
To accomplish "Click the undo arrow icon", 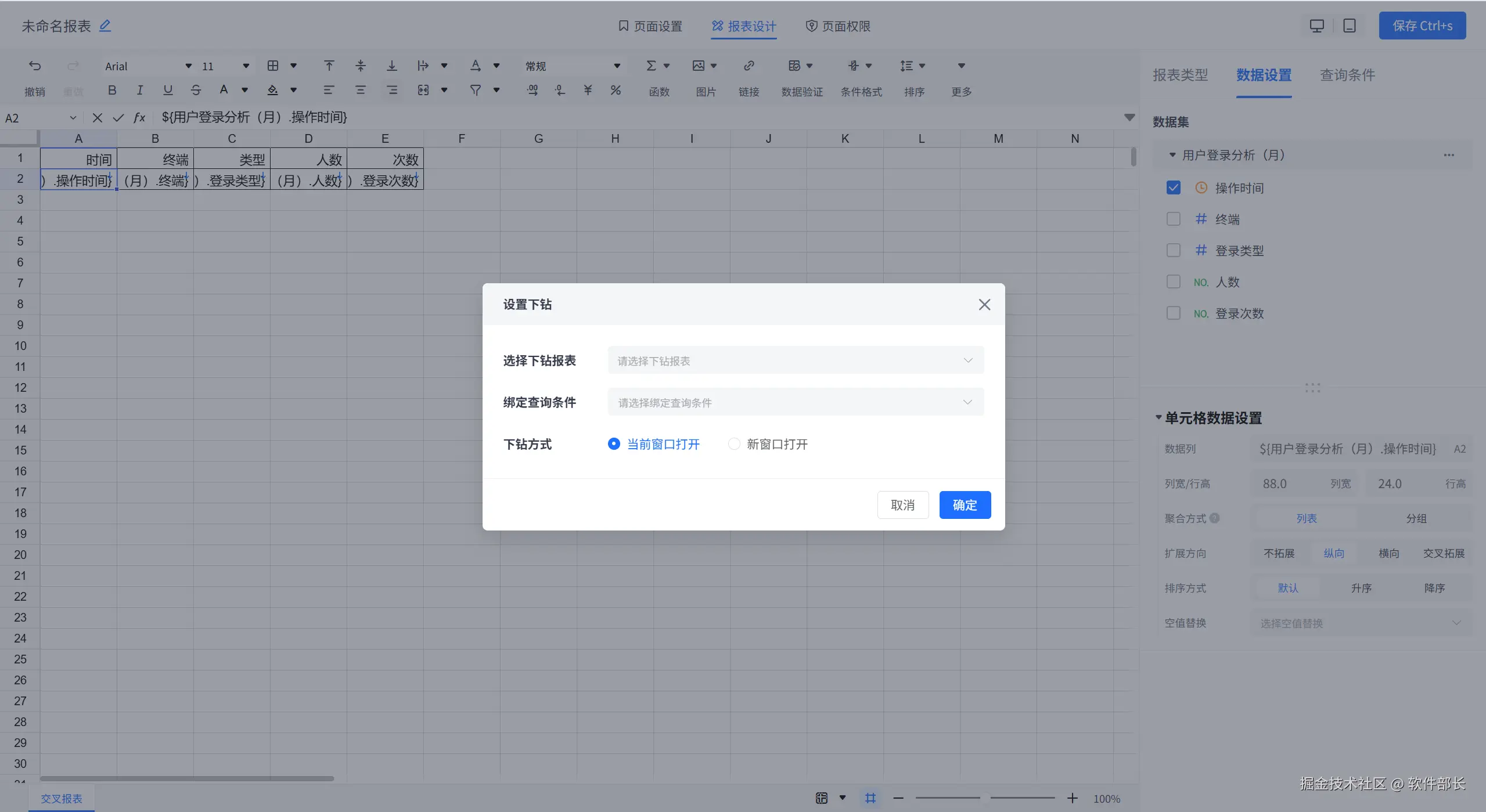I will 35,66.
